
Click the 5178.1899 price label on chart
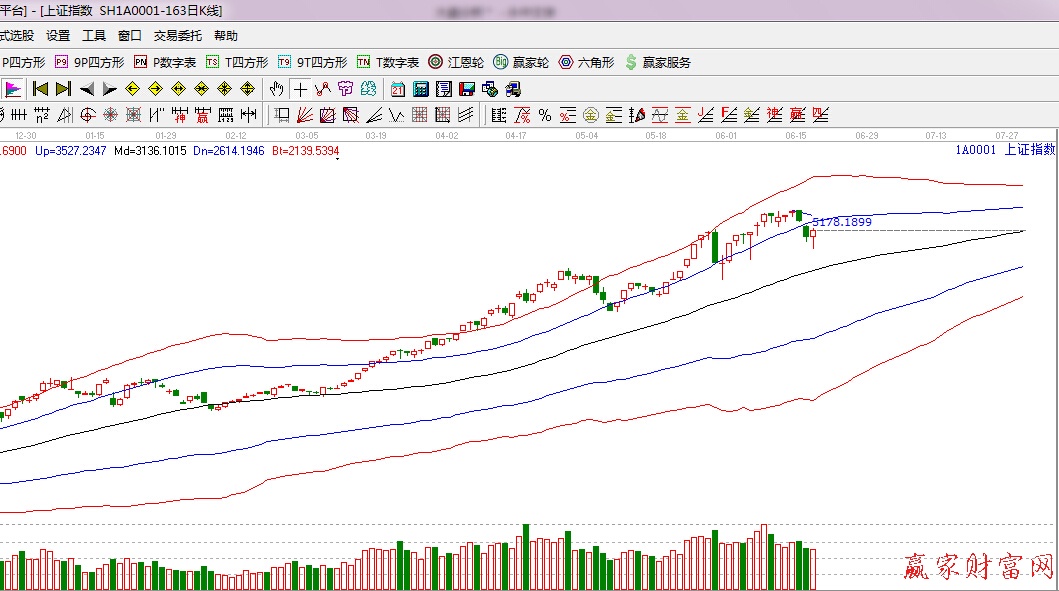pos(841,222)
